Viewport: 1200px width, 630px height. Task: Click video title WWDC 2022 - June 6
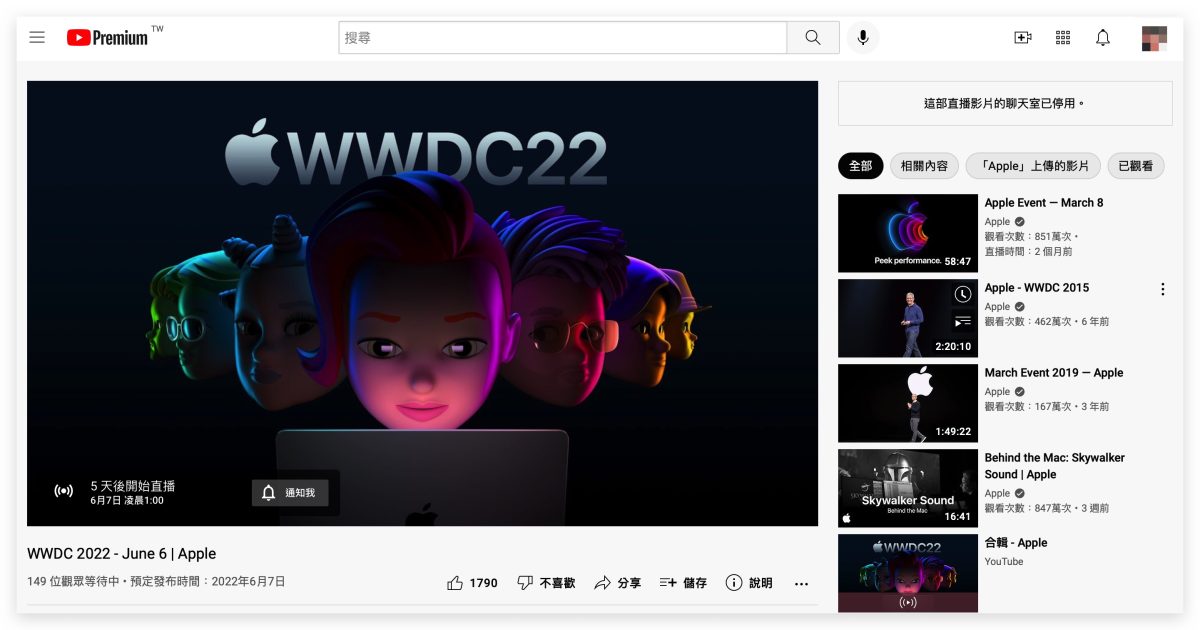tap(122, 554)
